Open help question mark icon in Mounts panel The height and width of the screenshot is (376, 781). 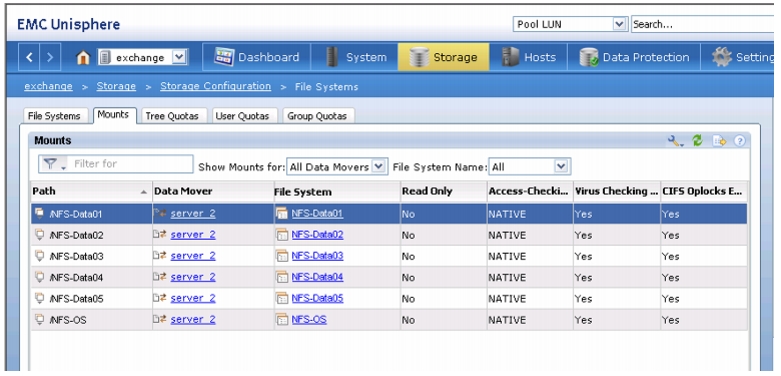pos(740,141)
